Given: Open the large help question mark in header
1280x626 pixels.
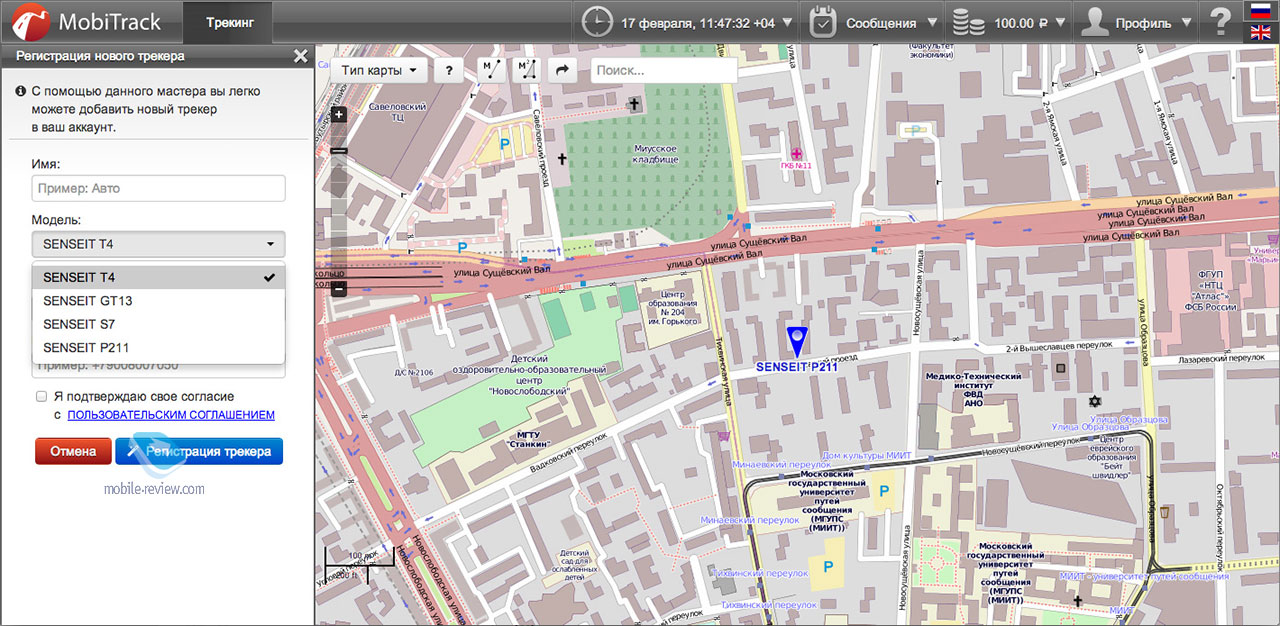Looking at the screenshot, I should [x=1220, y=22].
